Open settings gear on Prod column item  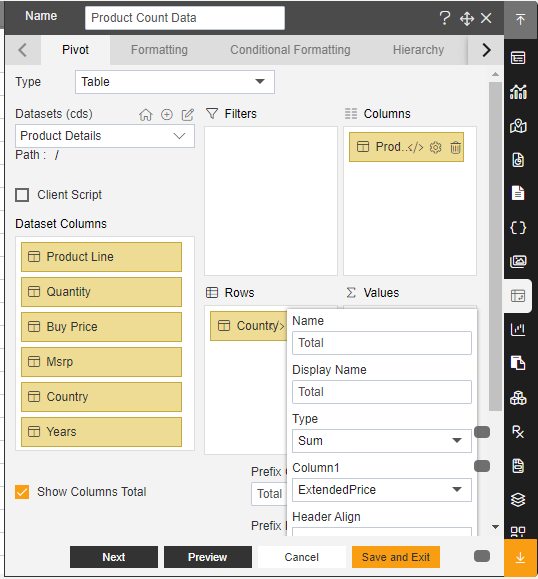click(x=436, y=147)
